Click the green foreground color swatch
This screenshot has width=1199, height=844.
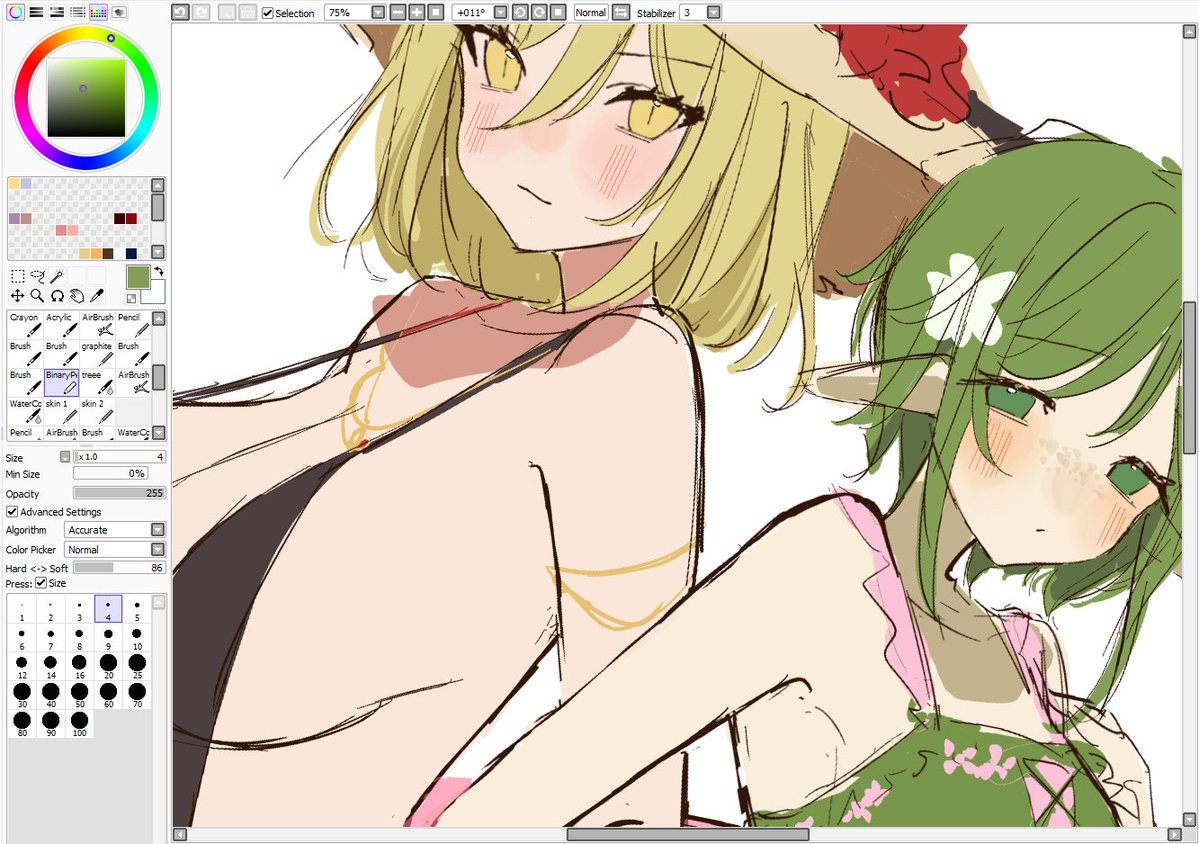[138, 277]
